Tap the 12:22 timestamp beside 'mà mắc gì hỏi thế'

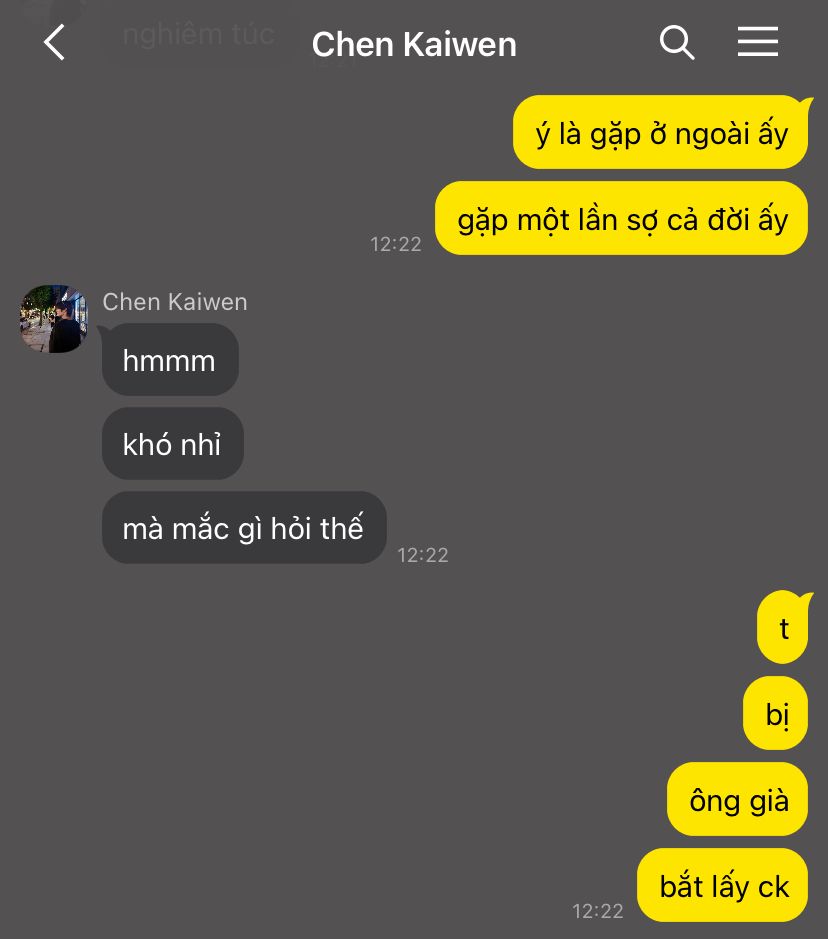coord(423,555)
